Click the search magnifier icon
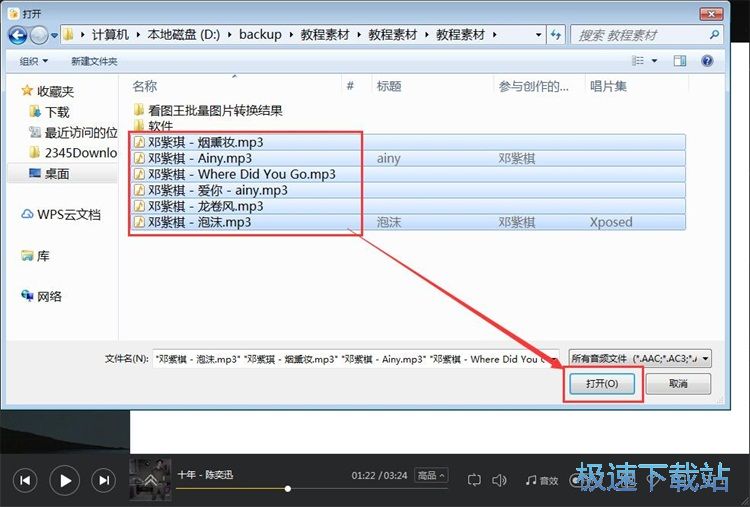Image resolution: width=750 pixels, height=507 pixels. [x=714, y=35]
